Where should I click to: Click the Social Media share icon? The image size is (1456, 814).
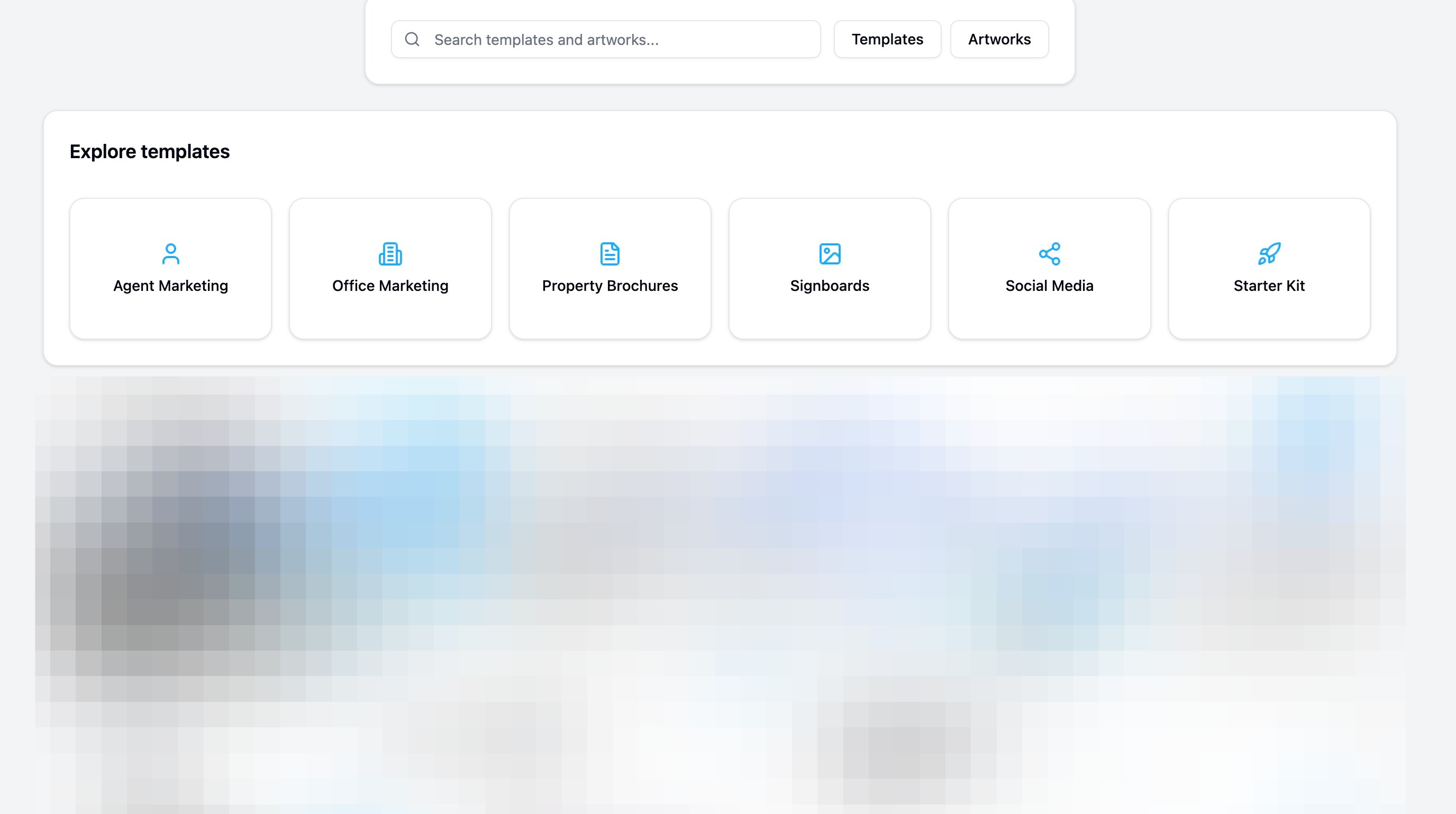pos(1050,254)
